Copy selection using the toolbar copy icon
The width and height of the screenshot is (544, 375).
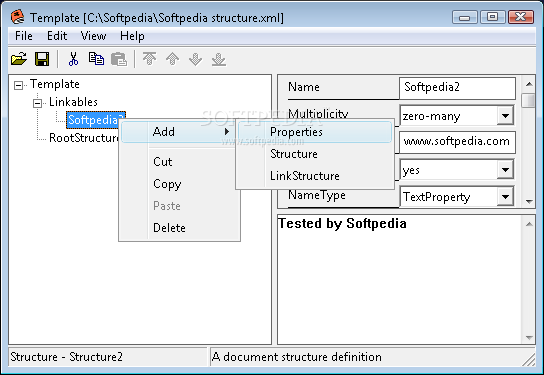point(96,59)
